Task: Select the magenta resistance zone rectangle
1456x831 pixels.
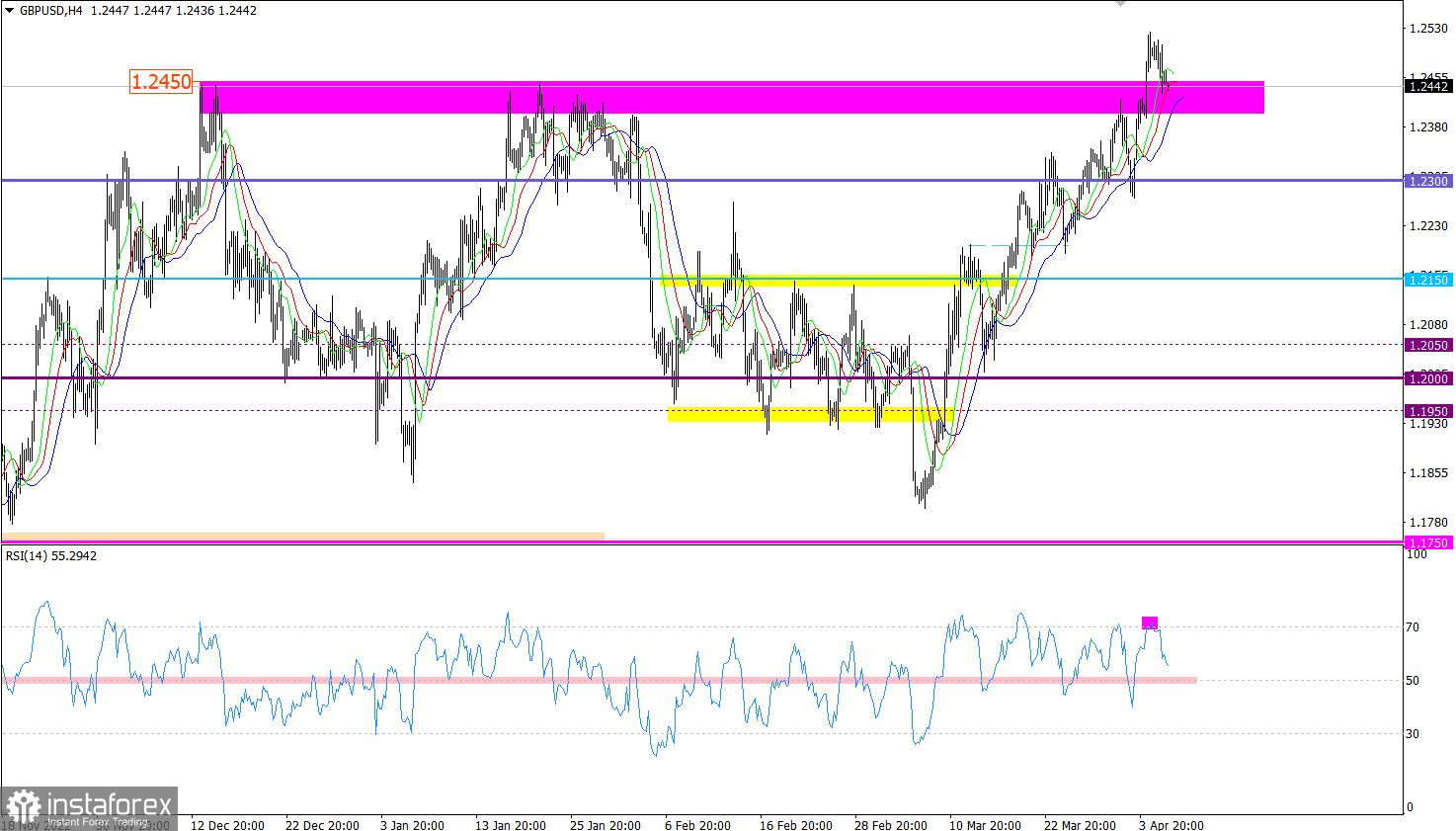Action: 732,97
